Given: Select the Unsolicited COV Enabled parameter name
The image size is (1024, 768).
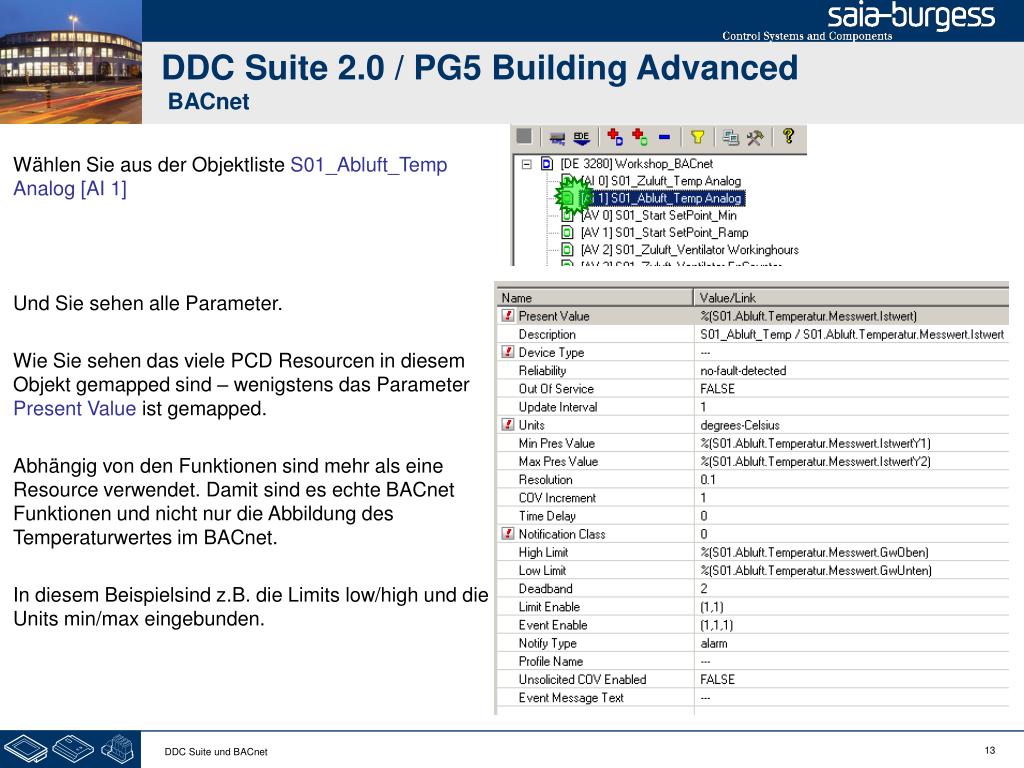Looking at the screenshot, I should coord(583,680).
